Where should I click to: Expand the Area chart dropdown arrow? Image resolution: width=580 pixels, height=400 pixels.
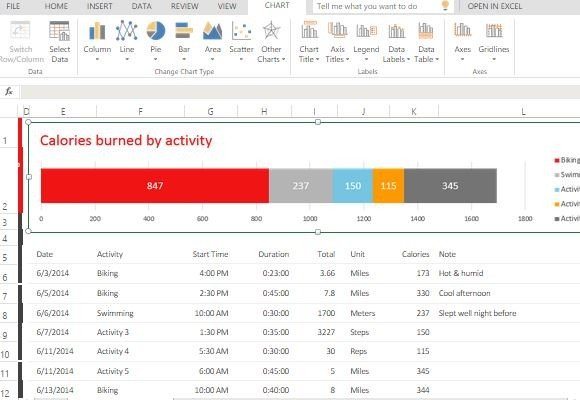[213, 59]
